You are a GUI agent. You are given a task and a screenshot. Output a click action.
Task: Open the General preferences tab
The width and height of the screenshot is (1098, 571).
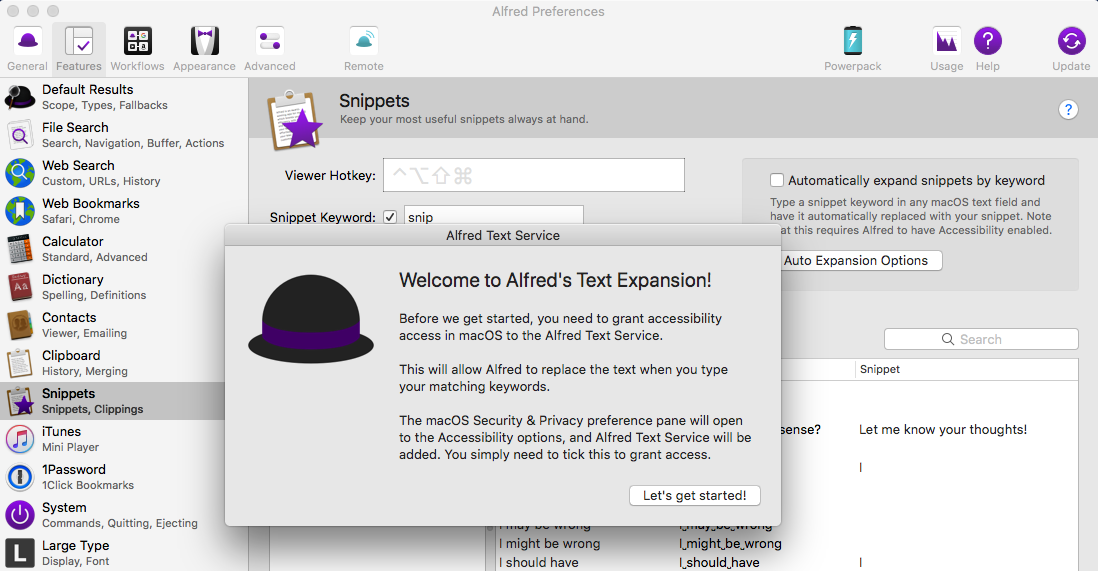pos(28,49)
